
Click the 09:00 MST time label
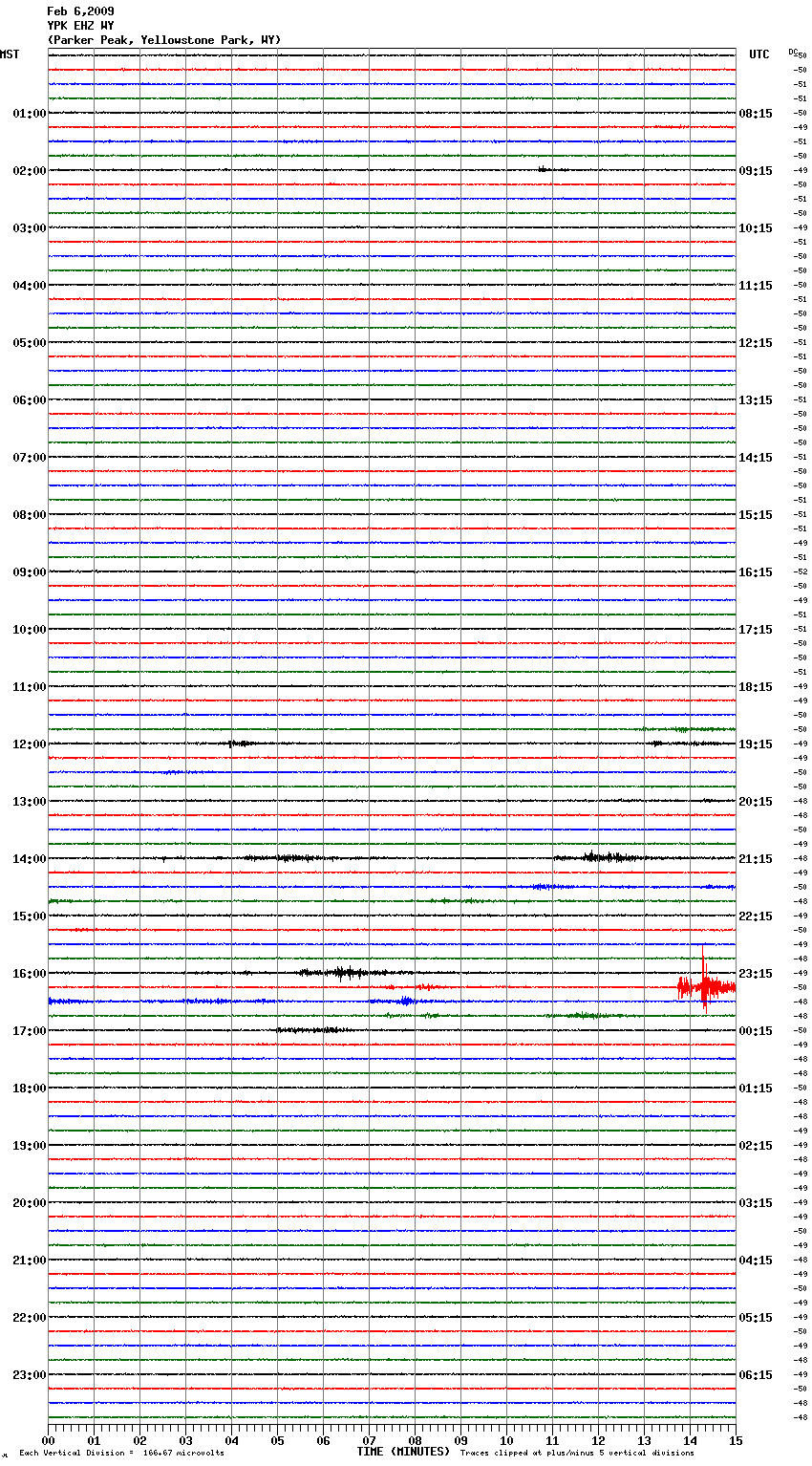click(x=30, y=572)
